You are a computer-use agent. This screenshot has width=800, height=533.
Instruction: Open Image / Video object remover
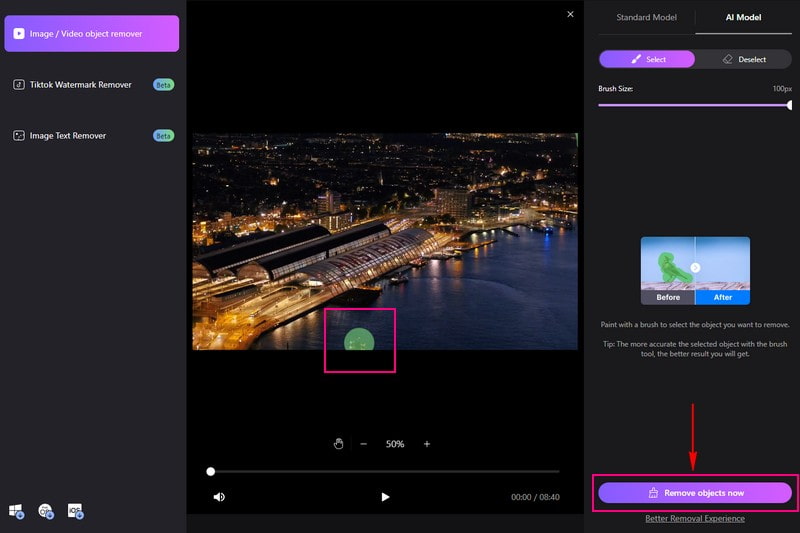pos(92,34)
